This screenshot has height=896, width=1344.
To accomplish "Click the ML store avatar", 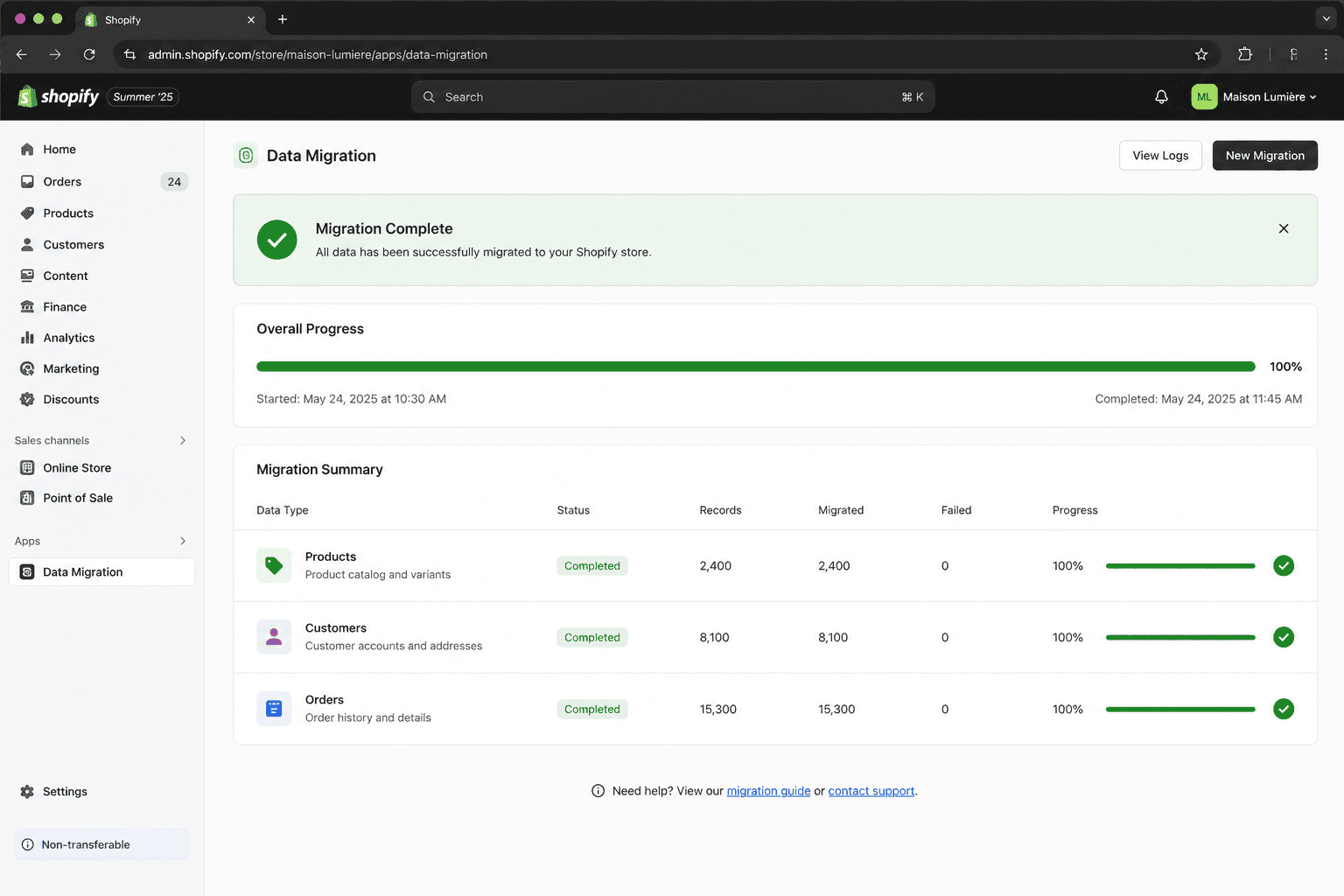I will tap(1204, 97).
